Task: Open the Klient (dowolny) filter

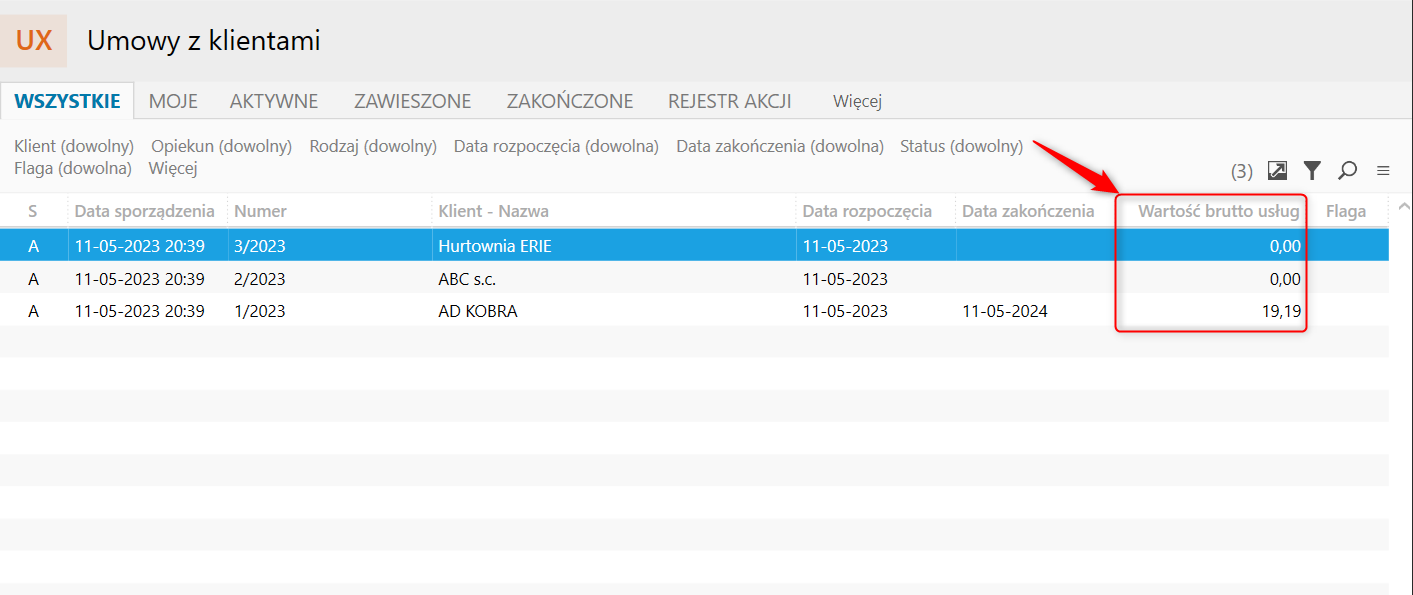Action: (74, 146)
